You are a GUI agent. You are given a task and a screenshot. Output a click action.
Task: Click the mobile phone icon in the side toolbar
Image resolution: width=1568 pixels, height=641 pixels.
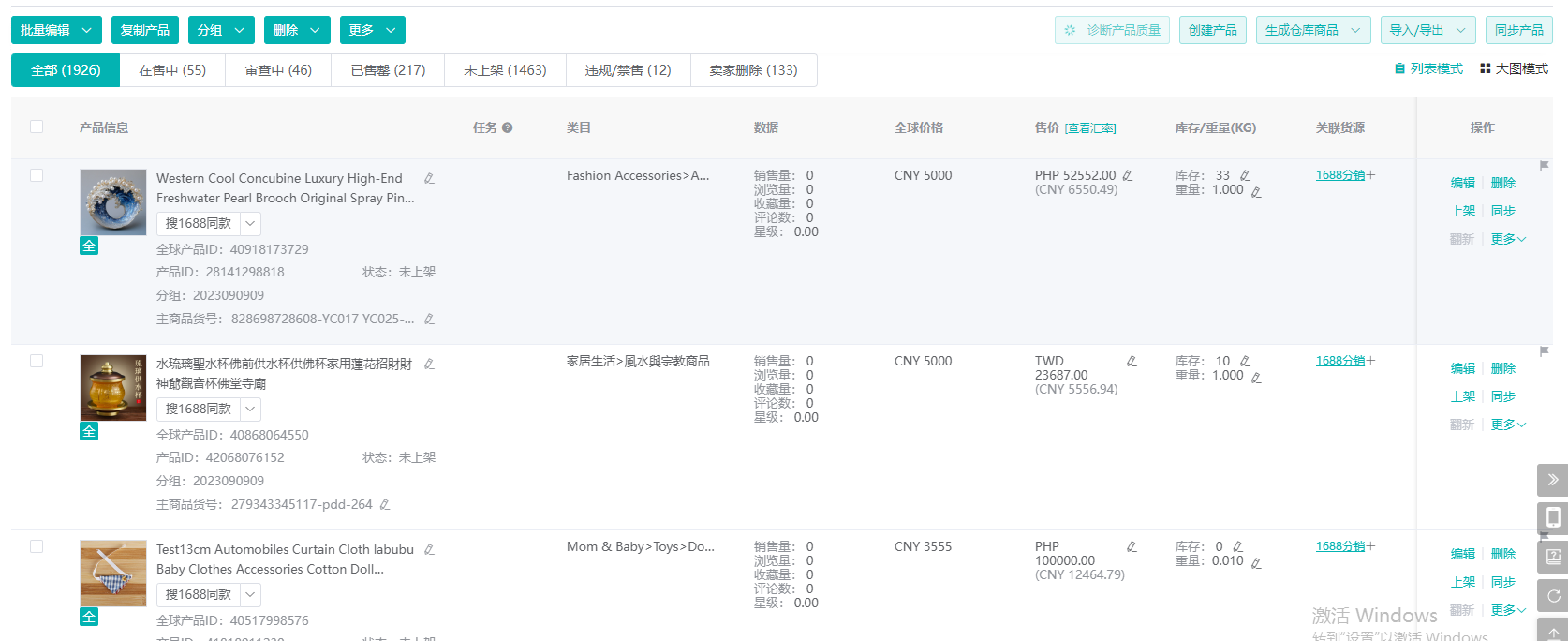click(x=1552, y=517)
